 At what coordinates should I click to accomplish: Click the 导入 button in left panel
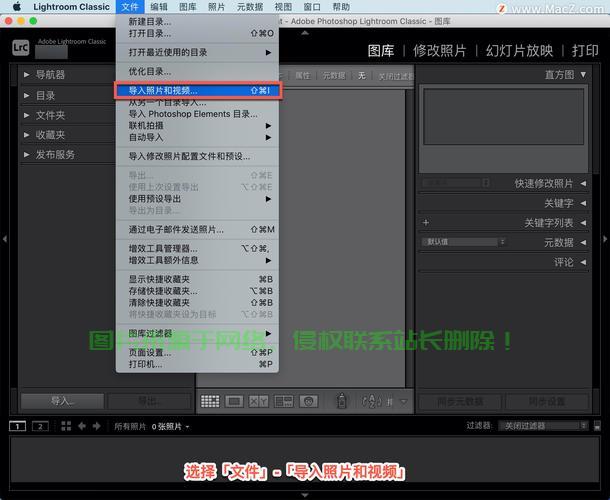pos(62,401)
